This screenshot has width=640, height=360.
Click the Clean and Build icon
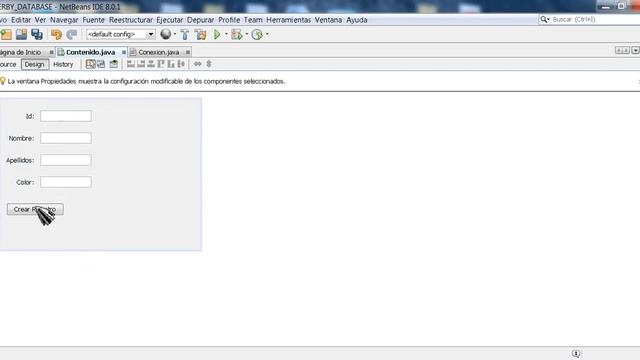(x=200, y=35)
